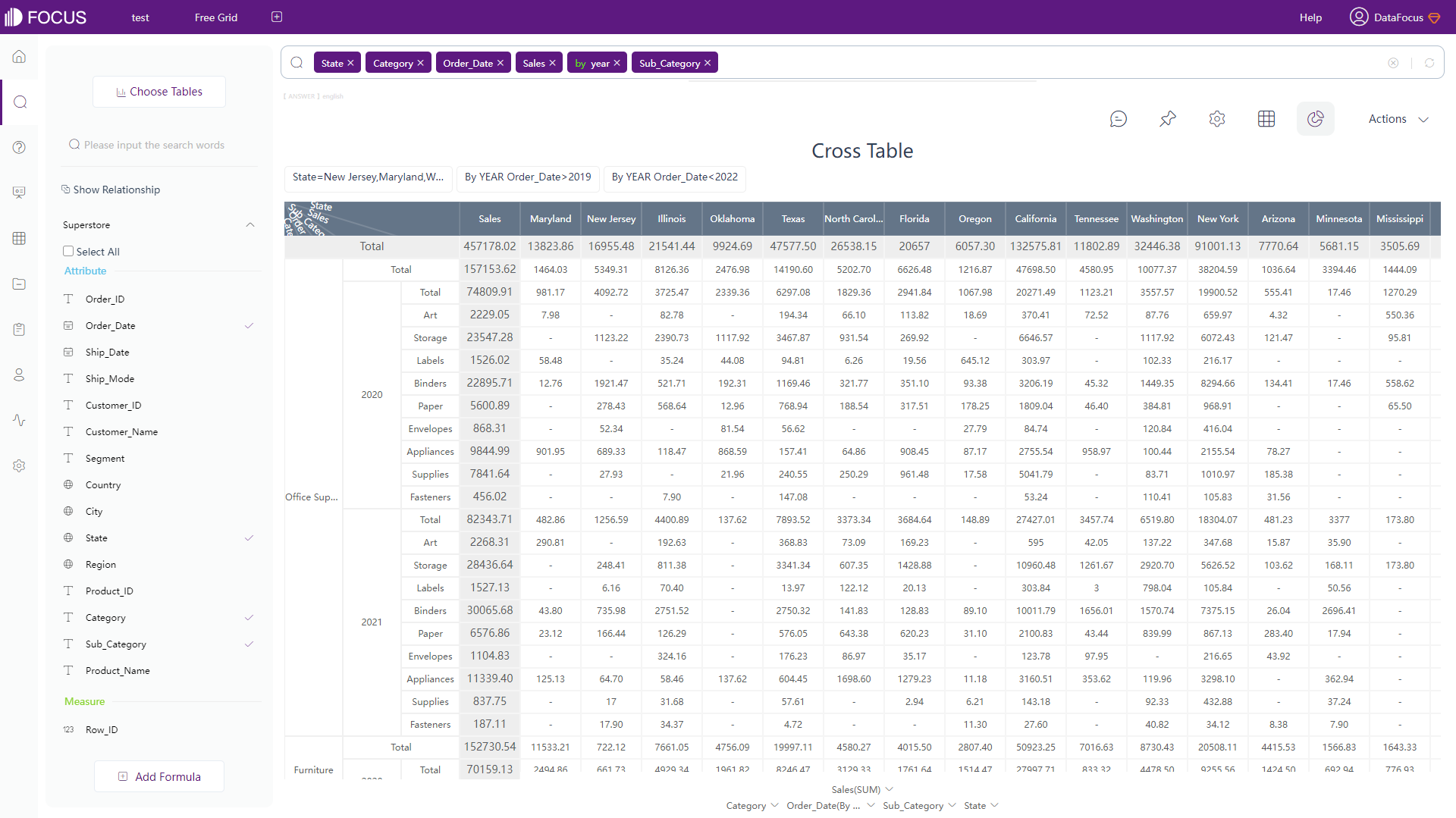This screenshot has height=818, width=1456.
Task: Click the Add Formula button
Action: point(159,776)
